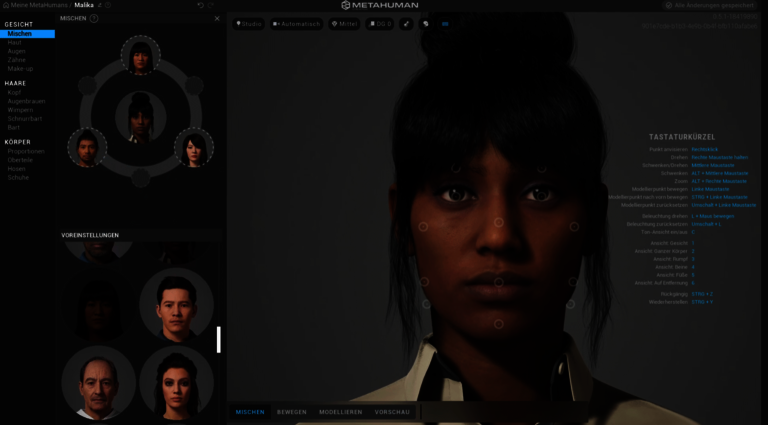Click the empty upper-right blend slot
Viewport: 768px width, 425px height.
click(x=194, y=86)
